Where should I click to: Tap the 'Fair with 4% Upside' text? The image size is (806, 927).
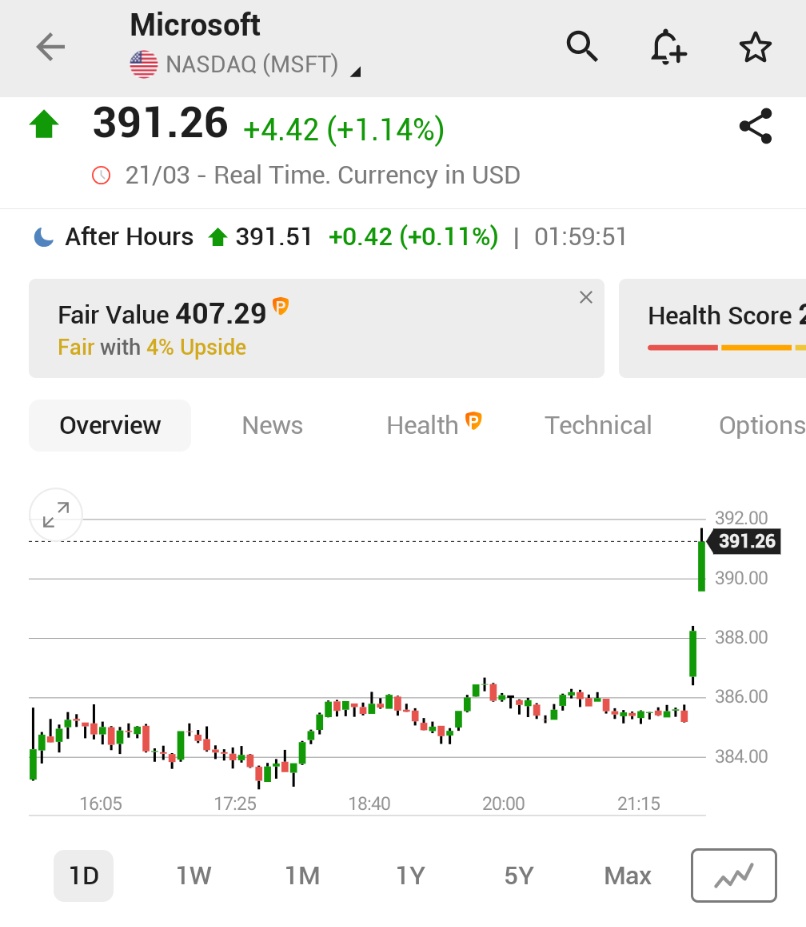coord(152,347)
